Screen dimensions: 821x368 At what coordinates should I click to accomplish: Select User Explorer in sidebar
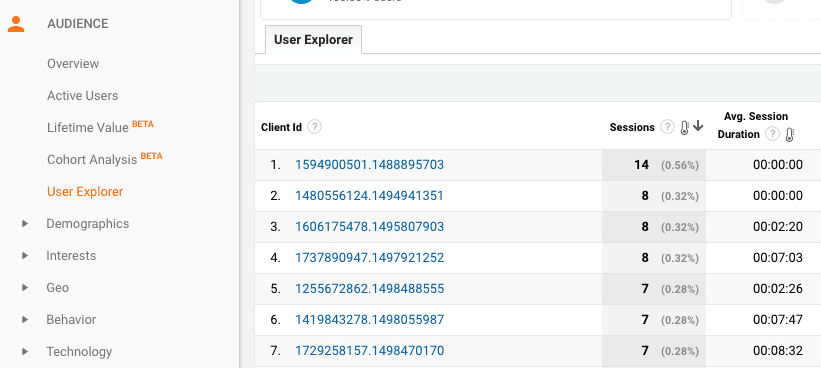click(85, 192)
